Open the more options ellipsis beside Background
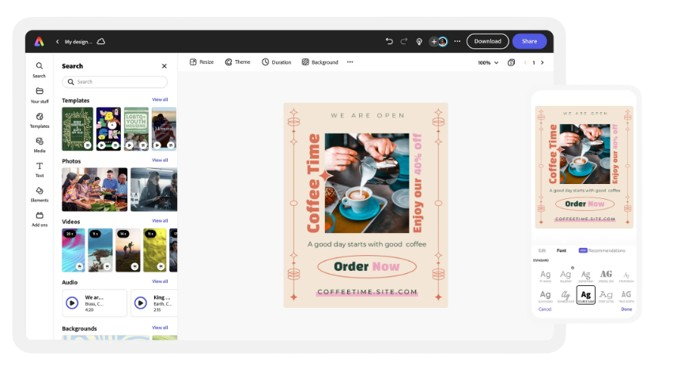Image resolution: width=677 pixels, height=368 pixels. 350,62
